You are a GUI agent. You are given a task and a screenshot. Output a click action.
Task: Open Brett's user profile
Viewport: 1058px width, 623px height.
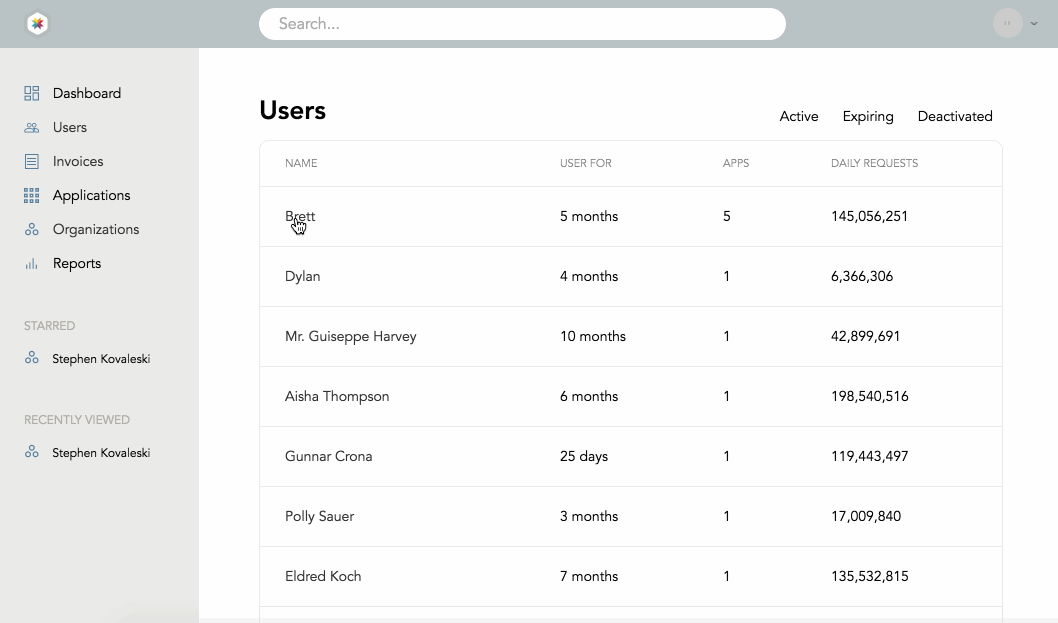click(300, 216)
